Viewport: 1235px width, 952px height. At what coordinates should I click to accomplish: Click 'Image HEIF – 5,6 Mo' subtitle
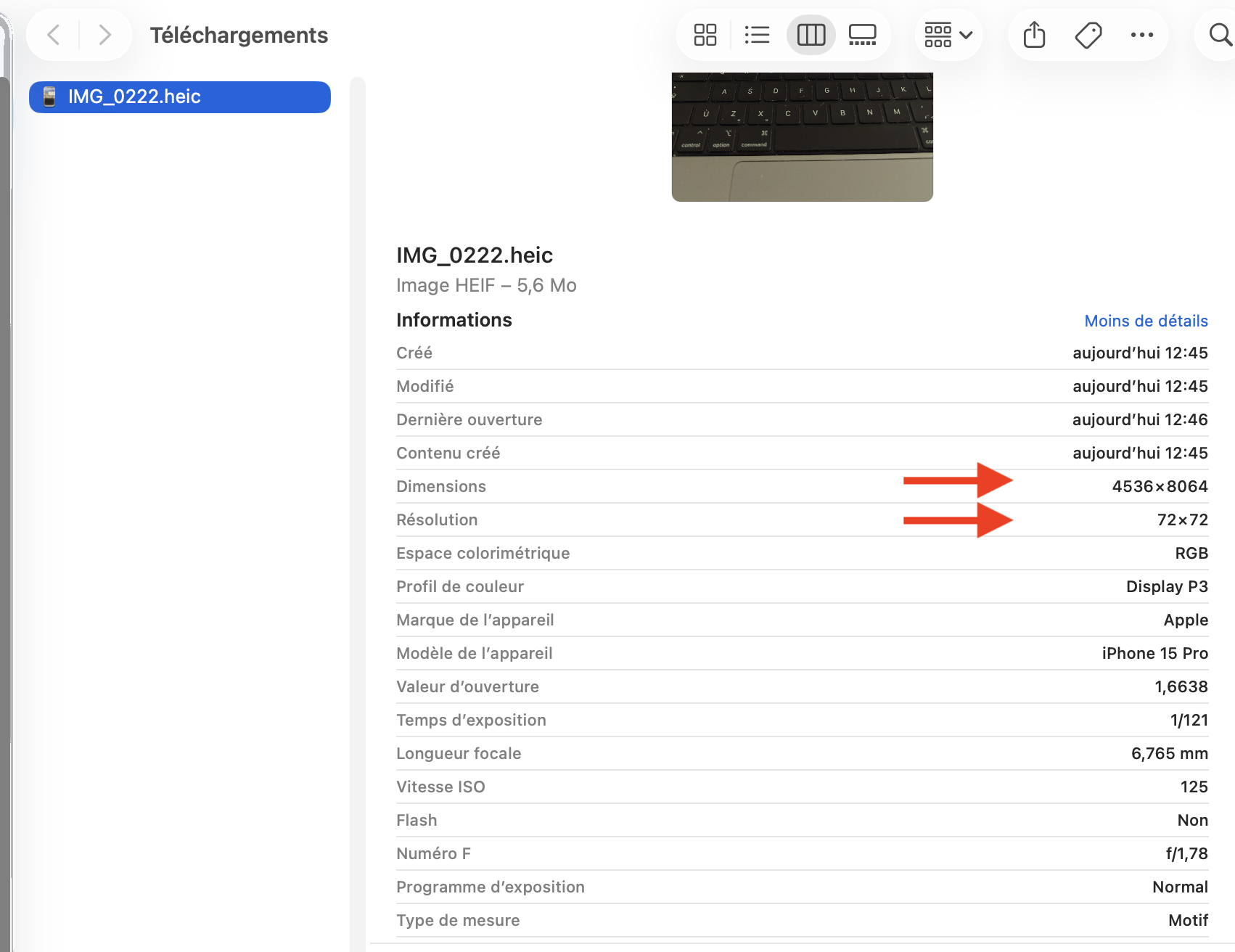coord(486,286)
